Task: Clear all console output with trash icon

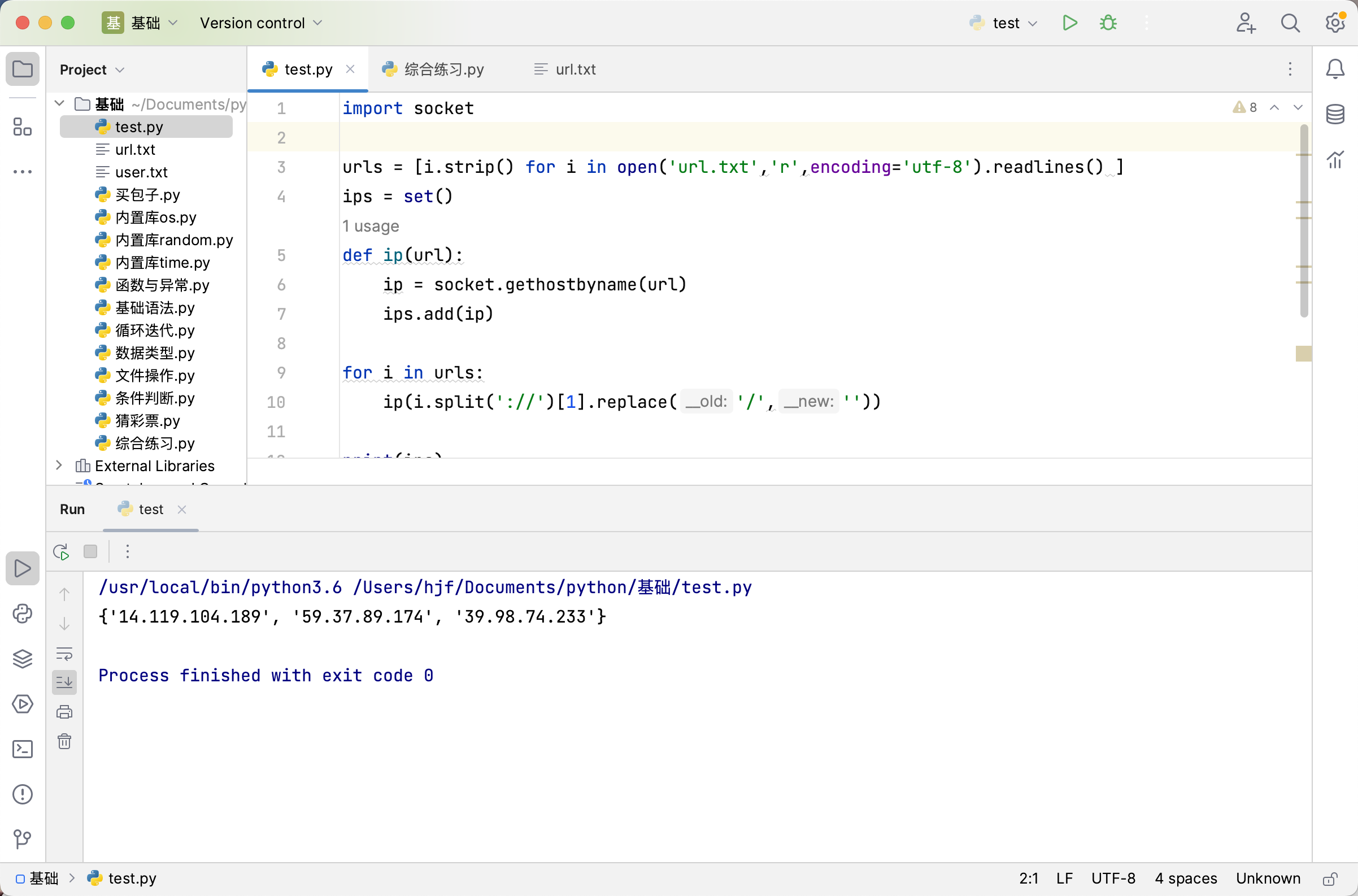Action: coord(64,742)
